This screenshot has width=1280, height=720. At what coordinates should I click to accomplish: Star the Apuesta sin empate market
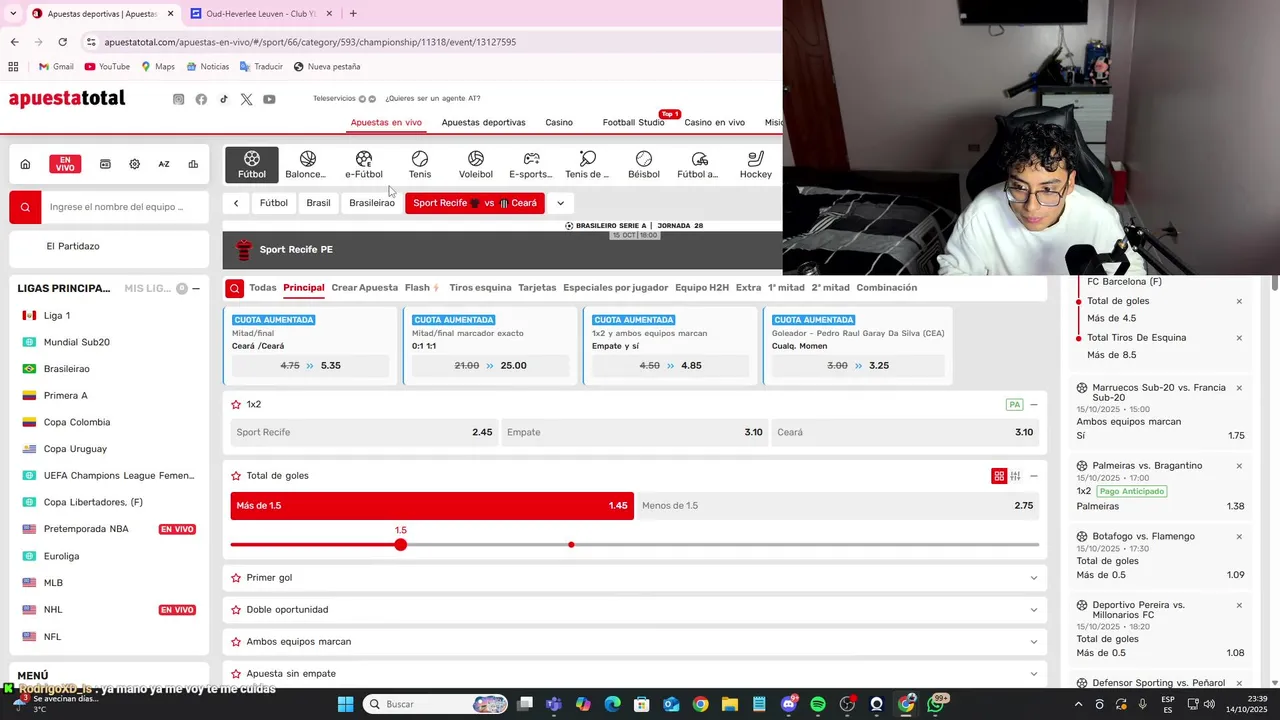(x=236, y=674)
